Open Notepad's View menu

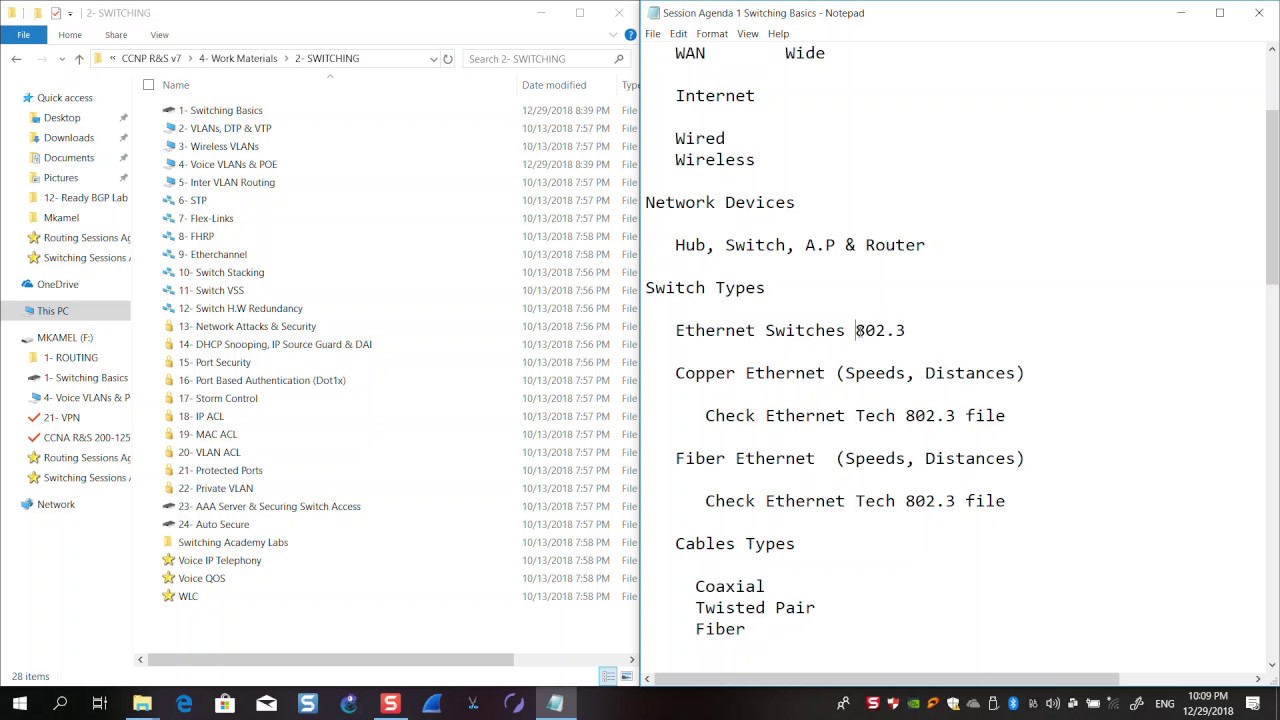[748, 34]
